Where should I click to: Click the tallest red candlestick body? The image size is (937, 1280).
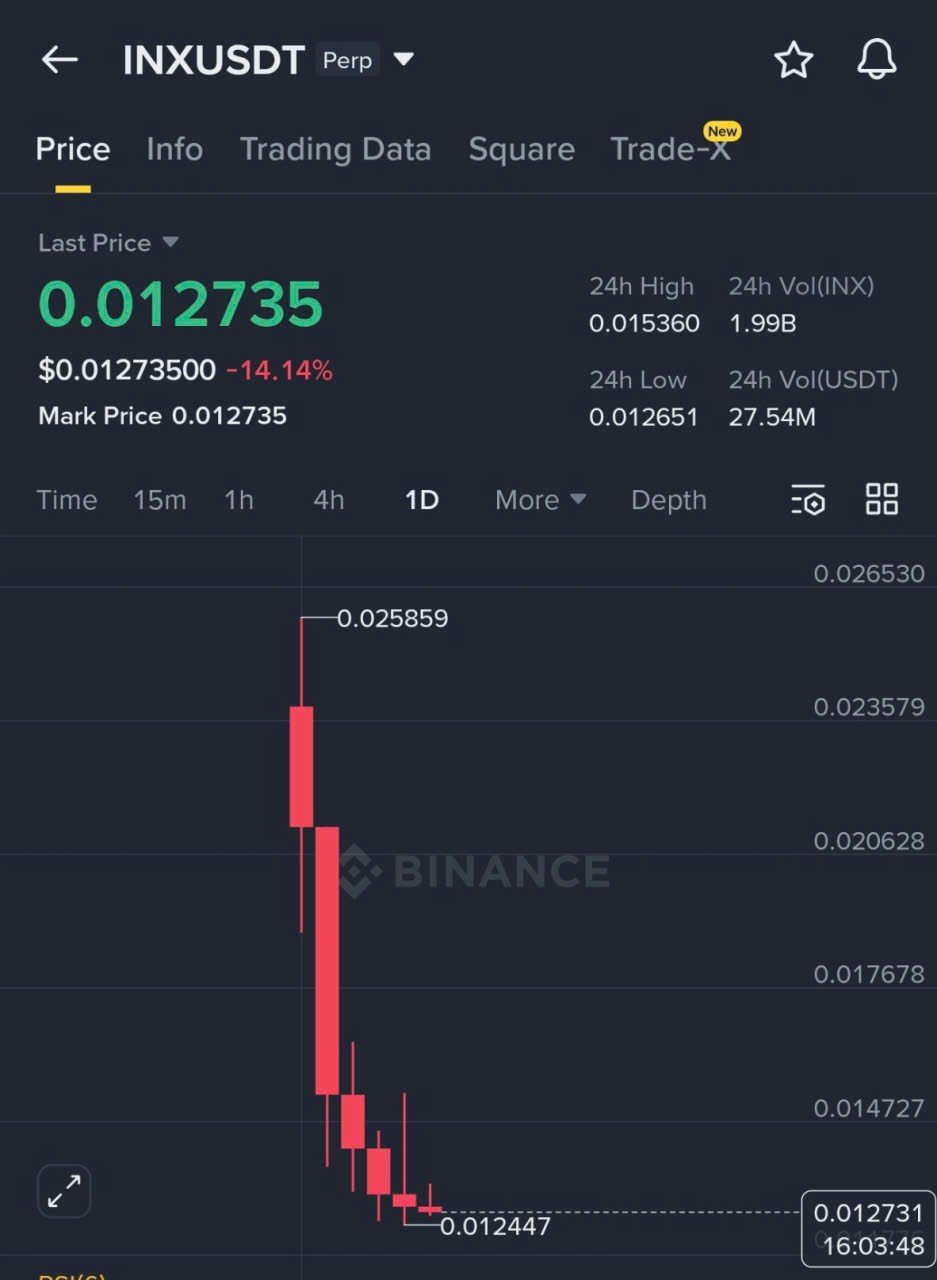click(327, 960)
